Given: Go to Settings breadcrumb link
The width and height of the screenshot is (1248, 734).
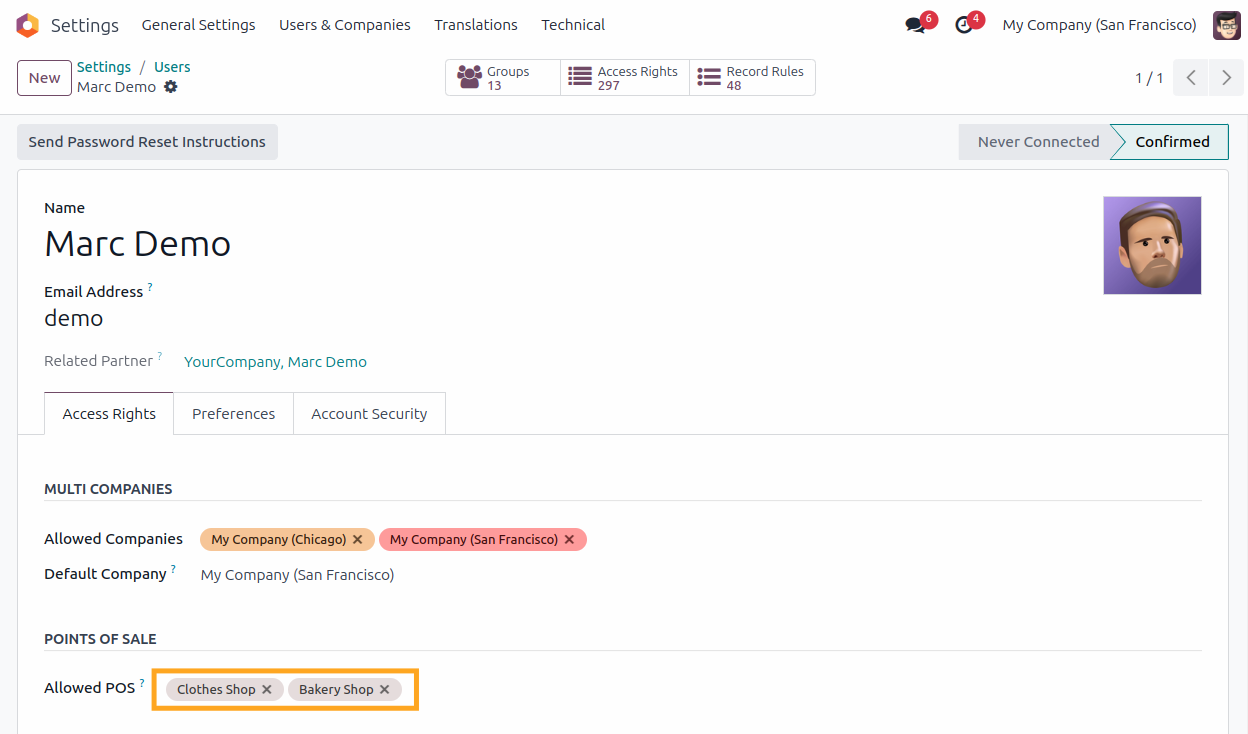Looking at the screenshot, I should click(x=104, y=67).
